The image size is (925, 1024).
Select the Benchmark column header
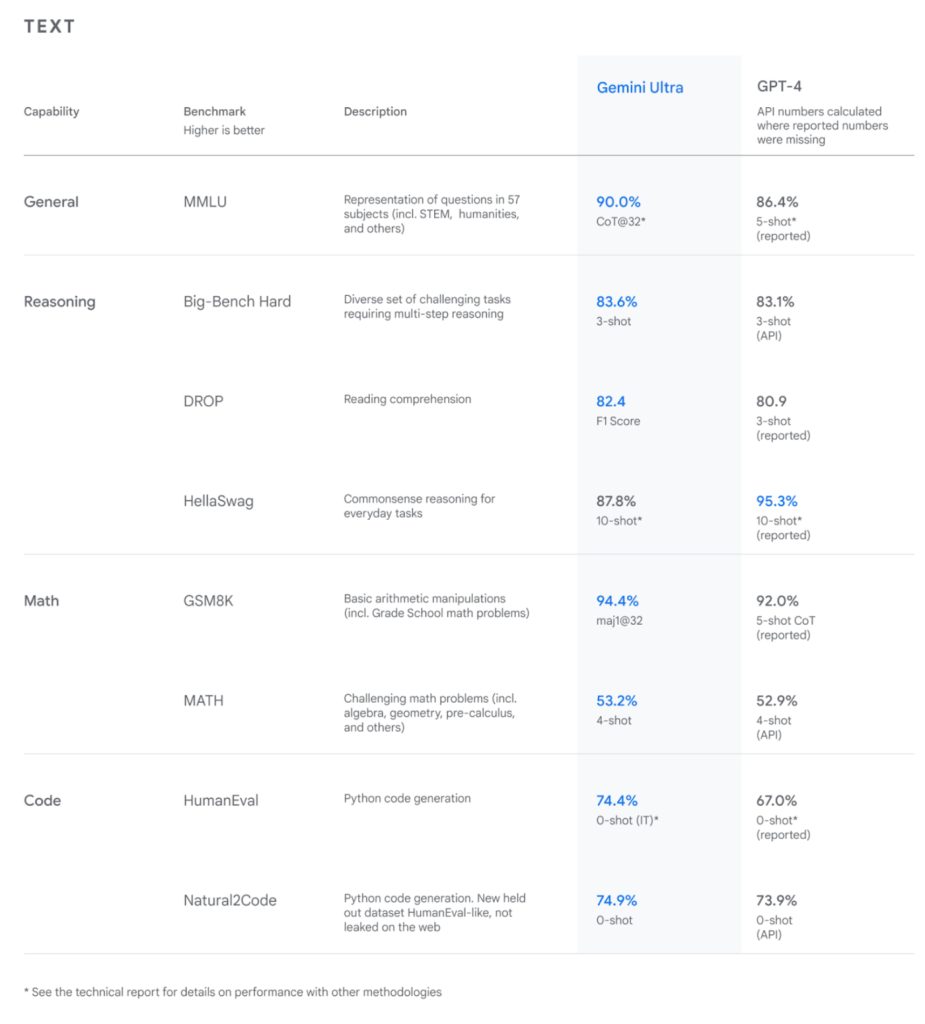(214, 112)
